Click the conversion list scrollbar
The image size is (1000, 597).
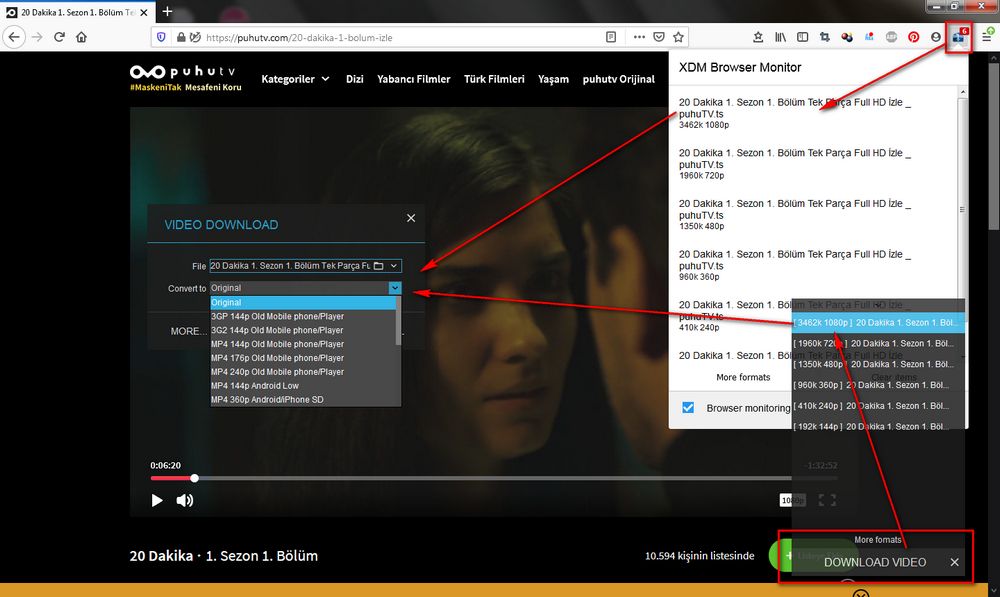point(399,321)
